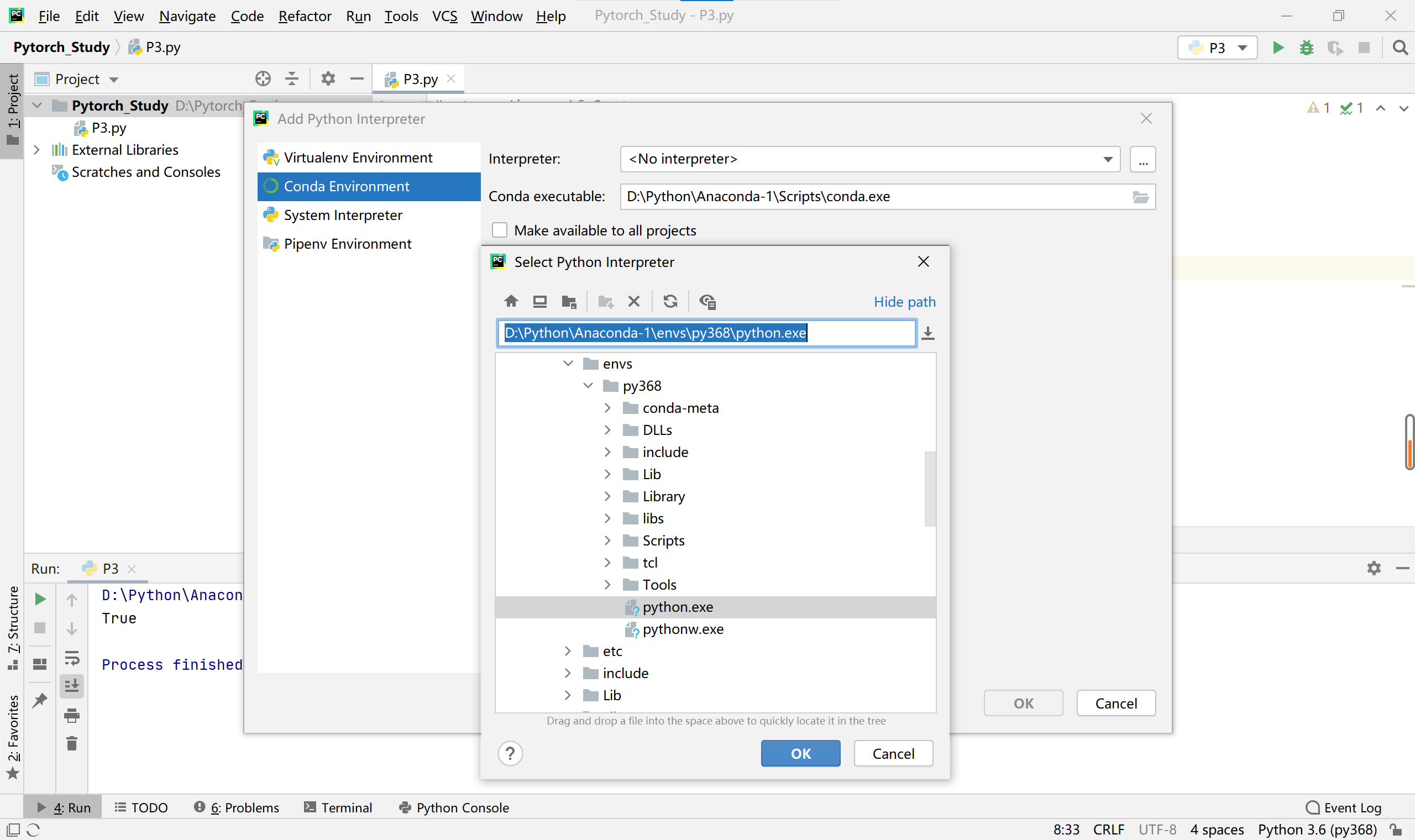Collapse the Pytorch_Study project root
The width and height of the screenshot is (1415, 840).
(x=37, y=106)
